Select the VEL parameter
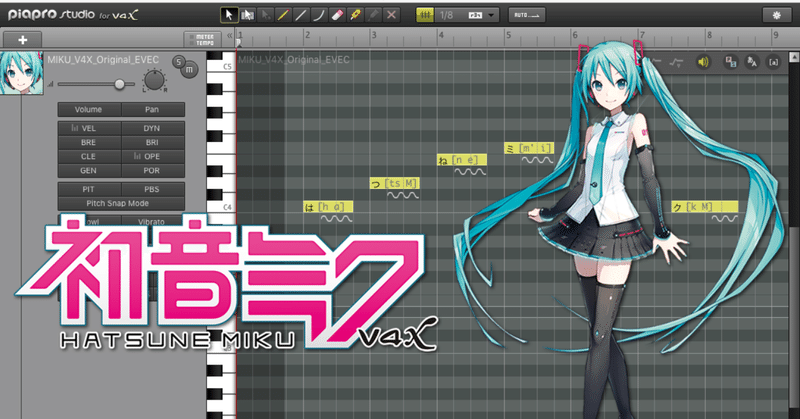Image resolution: width=800 pixels, height=419 pixels. point(89,128)
